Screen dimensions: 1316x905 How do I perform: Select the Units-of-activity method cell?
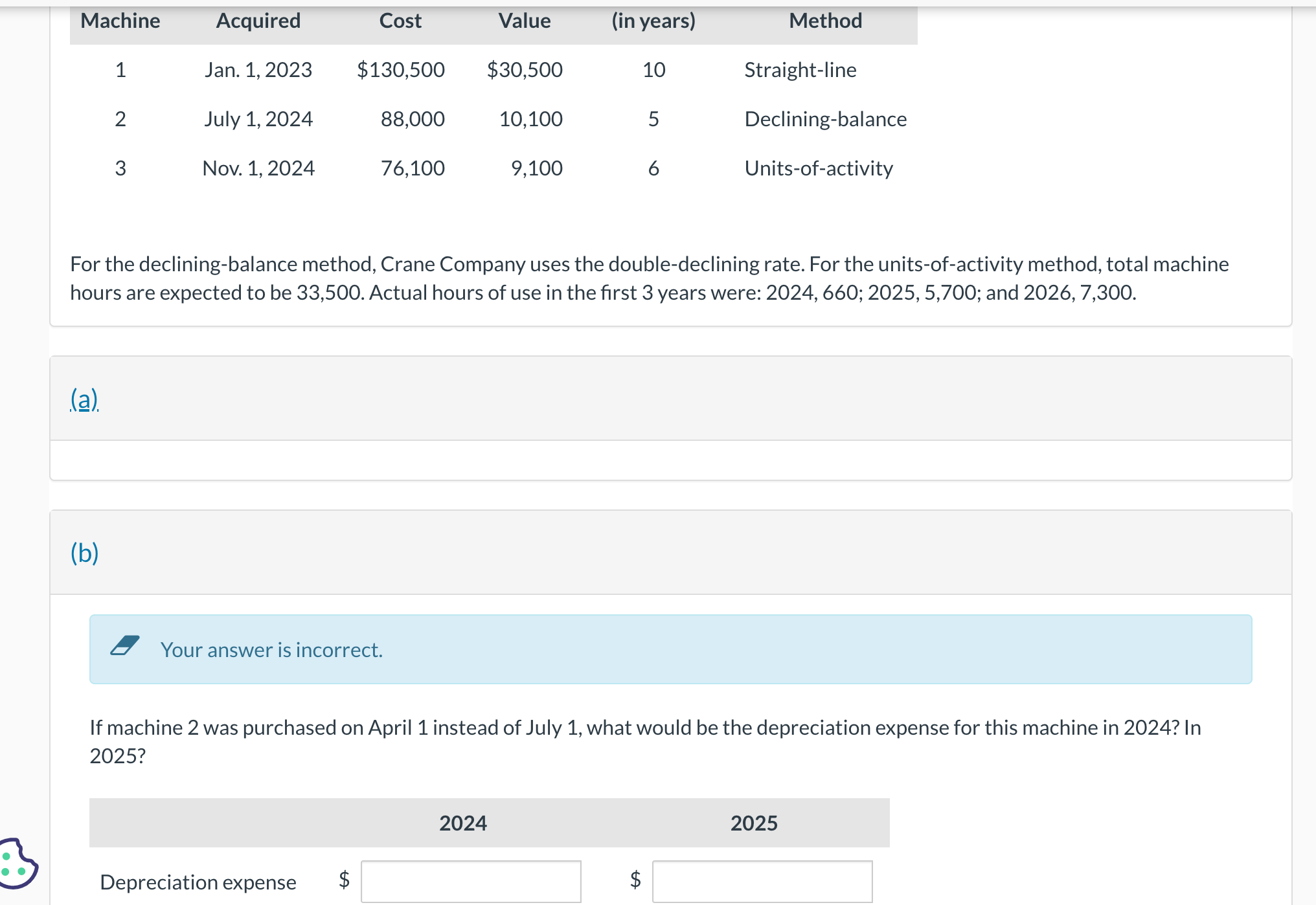click(x=818, y=168)
